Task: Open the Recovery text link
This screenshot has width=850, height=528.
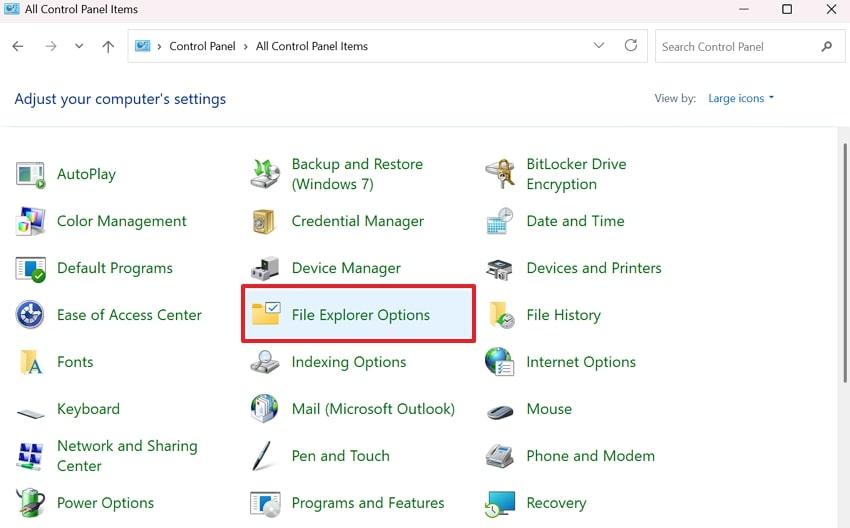Action: click(x=556, y=503)
